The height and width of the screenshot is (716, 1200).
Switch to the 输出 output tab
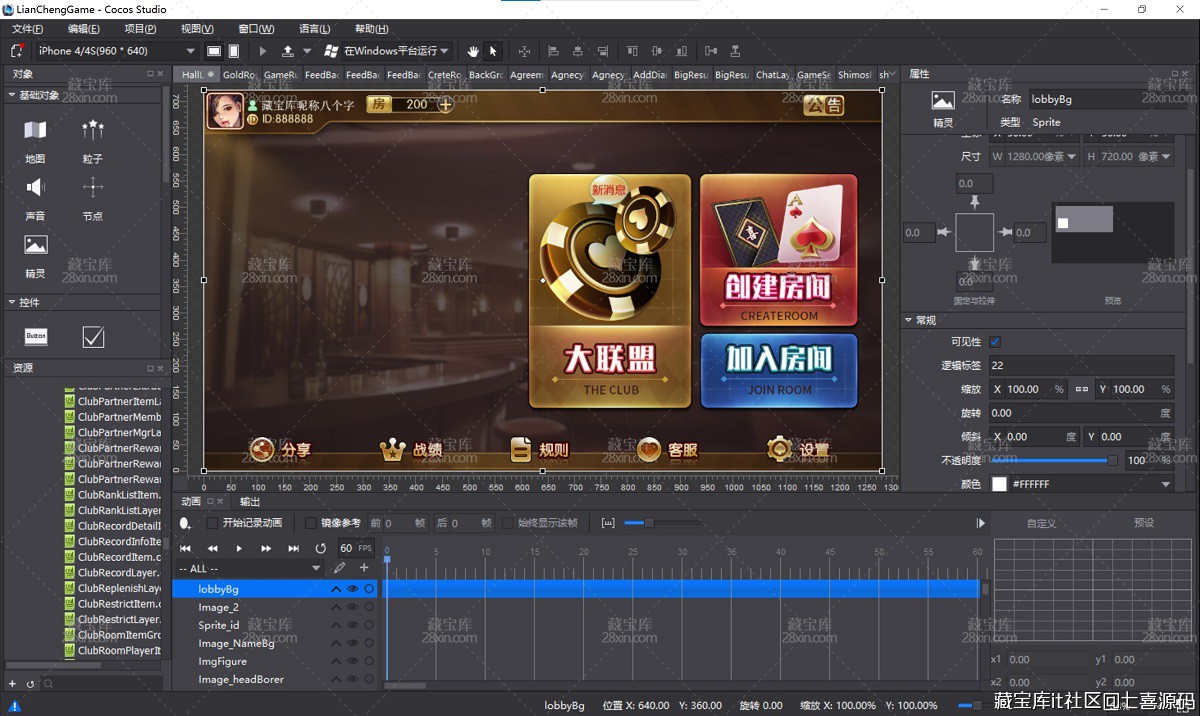[250, 501]
